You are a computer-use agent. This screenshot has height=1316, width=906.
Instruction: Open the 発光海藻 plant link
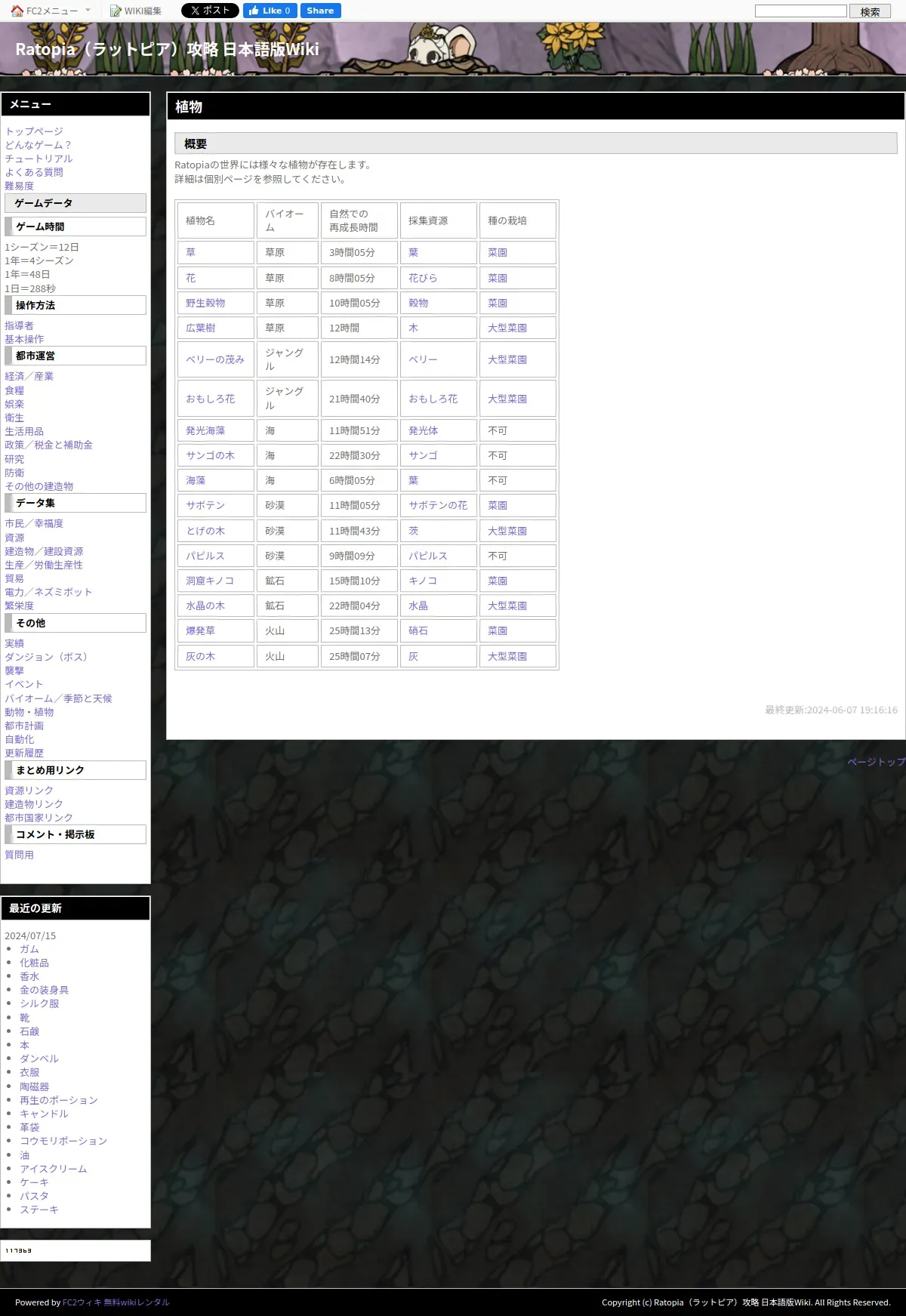coord(205,430)
